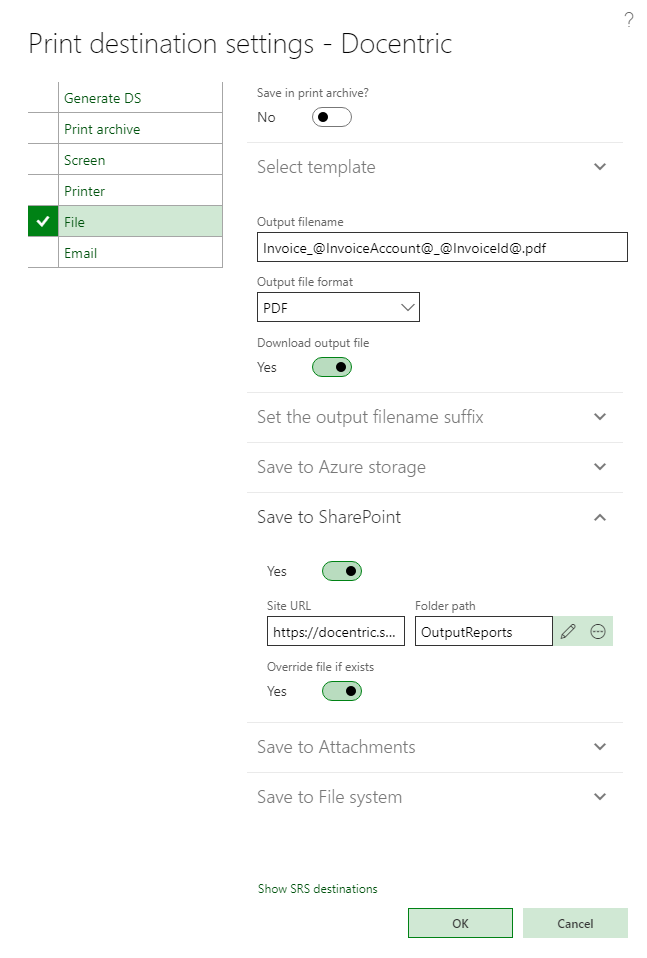Viewport: 647px width, 958px height.
Task: Click the ellipsis icon next to Folder path
Action: pos(598,631)
